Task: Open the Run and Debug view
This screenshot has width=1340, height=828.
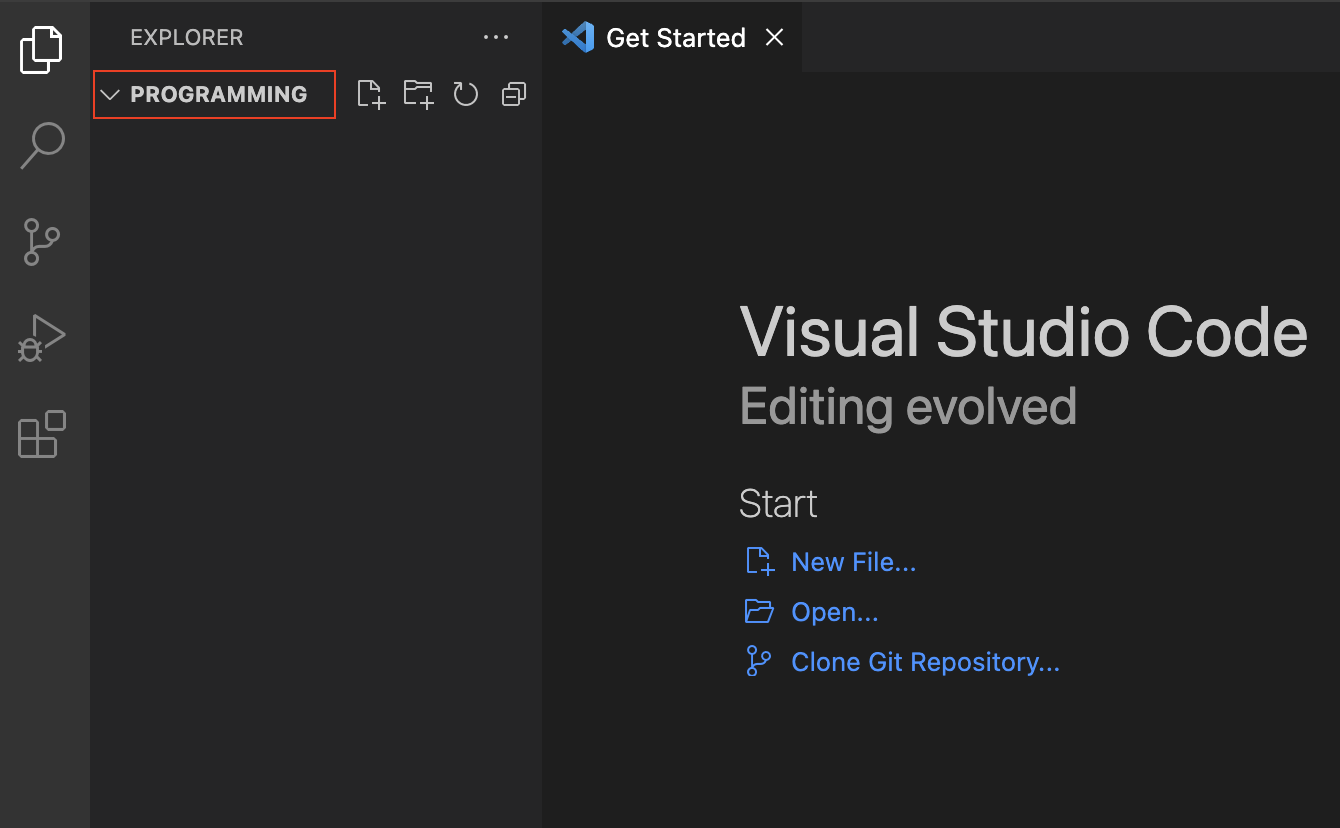Action: [x=41, y=338]
